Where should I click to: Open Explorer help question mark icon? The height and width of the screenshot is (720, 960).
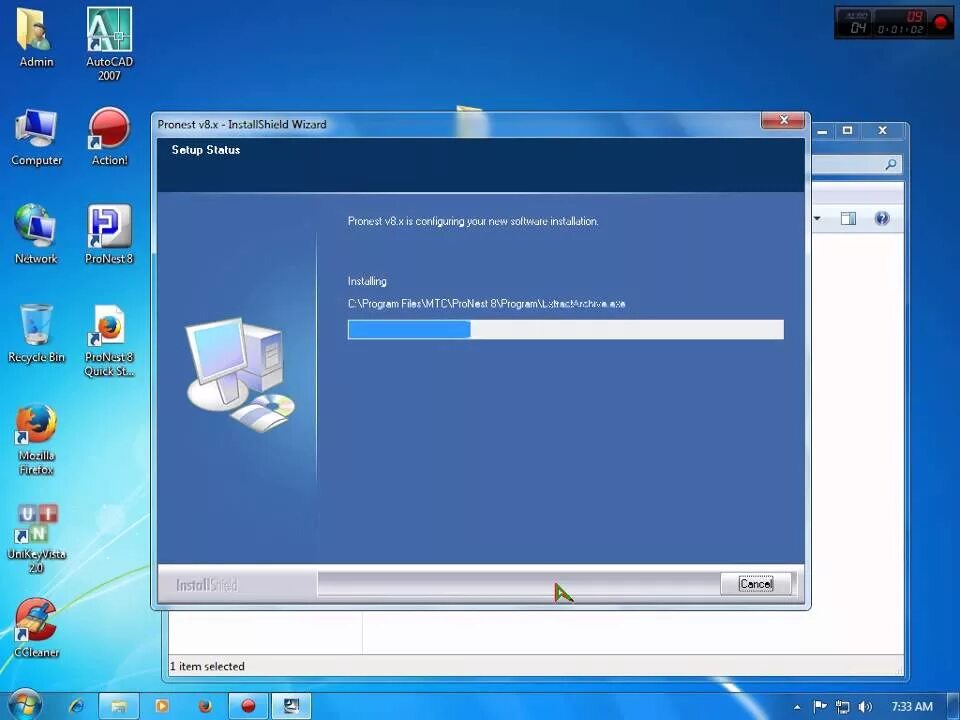(x=882, y=219)
